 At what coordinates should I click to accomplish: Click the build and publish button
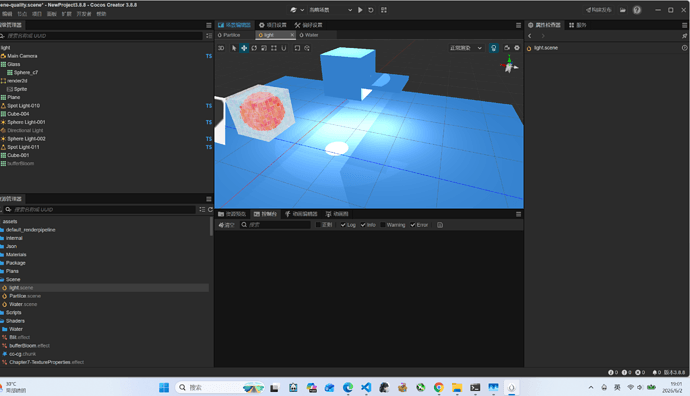pos(598,10)
